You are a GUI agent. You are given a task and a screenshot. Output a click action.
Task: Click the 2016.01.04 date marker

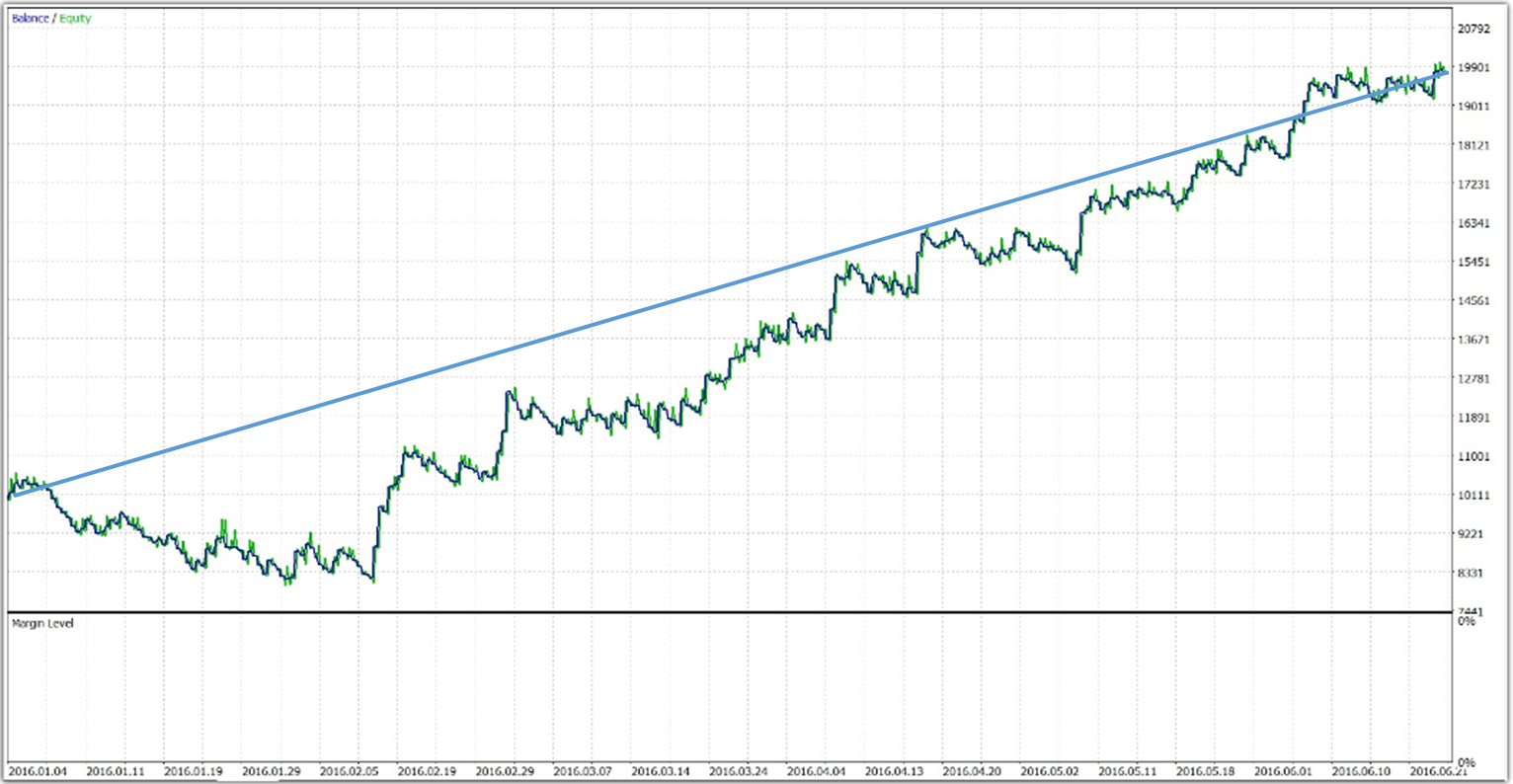point(36,771)
